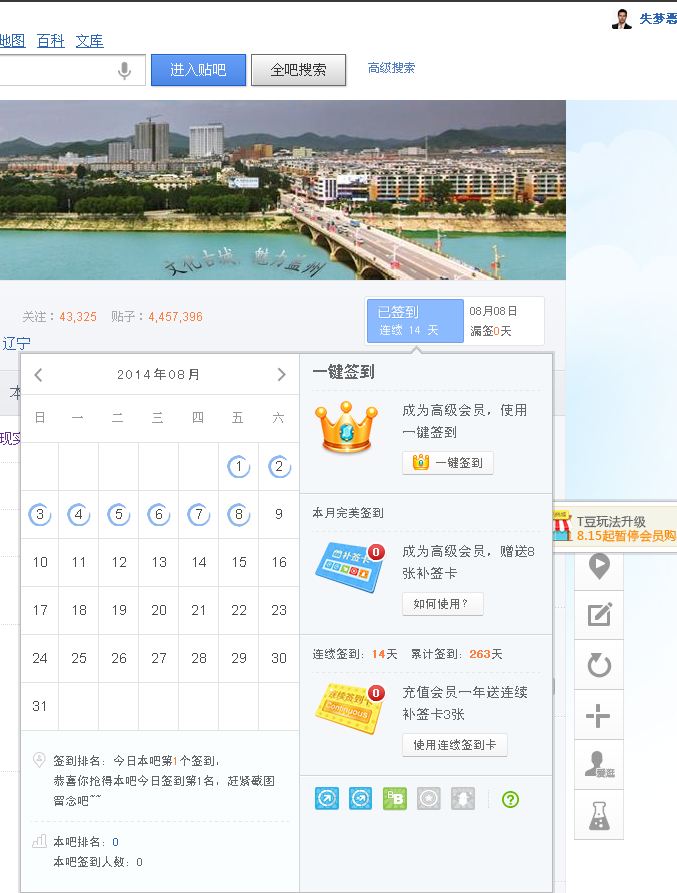Viewport: 677px width, 893px height.
Task: Open the user avatar at top right
Action: [622, 18]
